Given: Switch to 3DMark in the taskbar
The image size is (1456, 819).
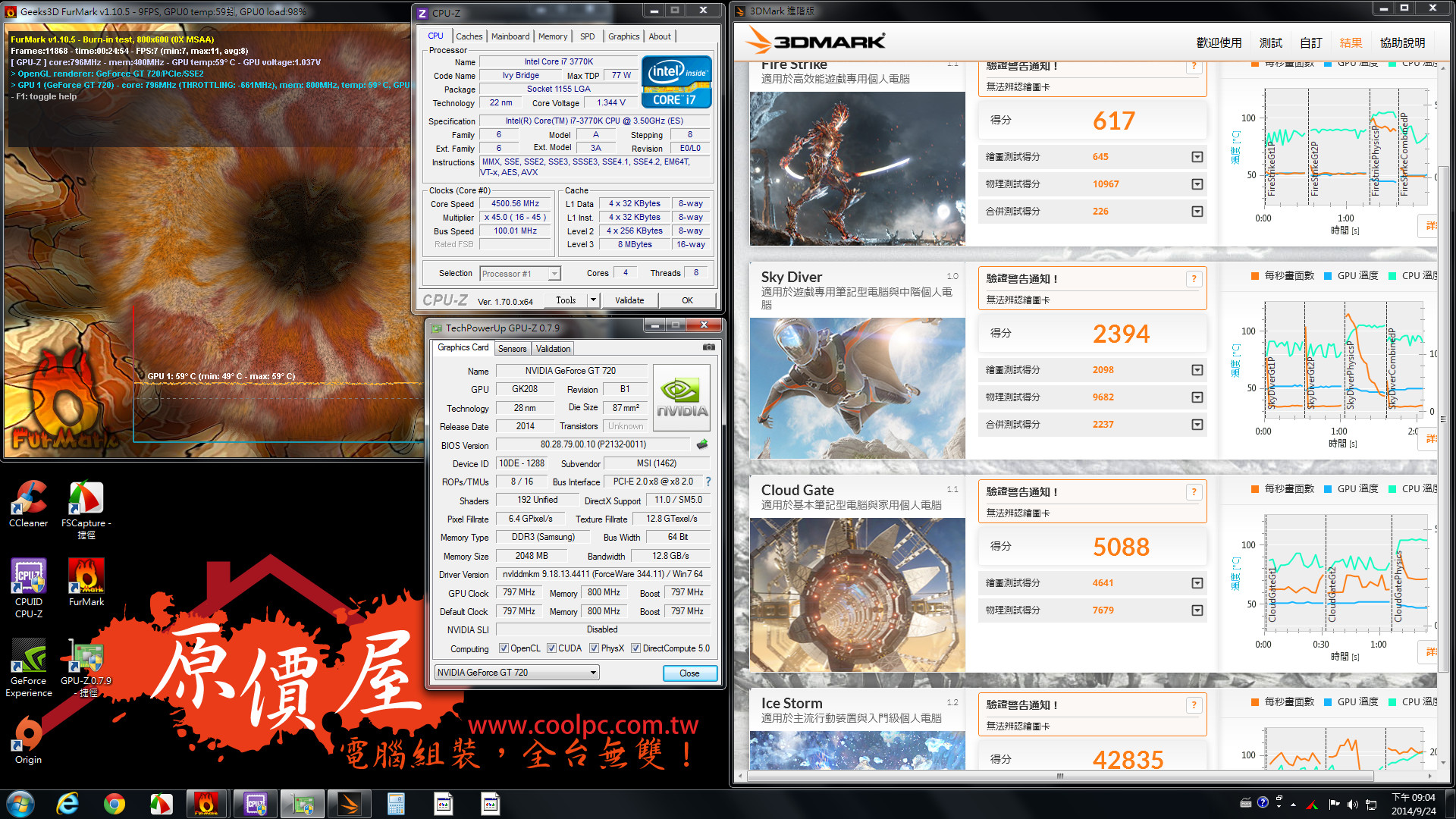Looking at the screenshot, I should click(x=350, y=804).
